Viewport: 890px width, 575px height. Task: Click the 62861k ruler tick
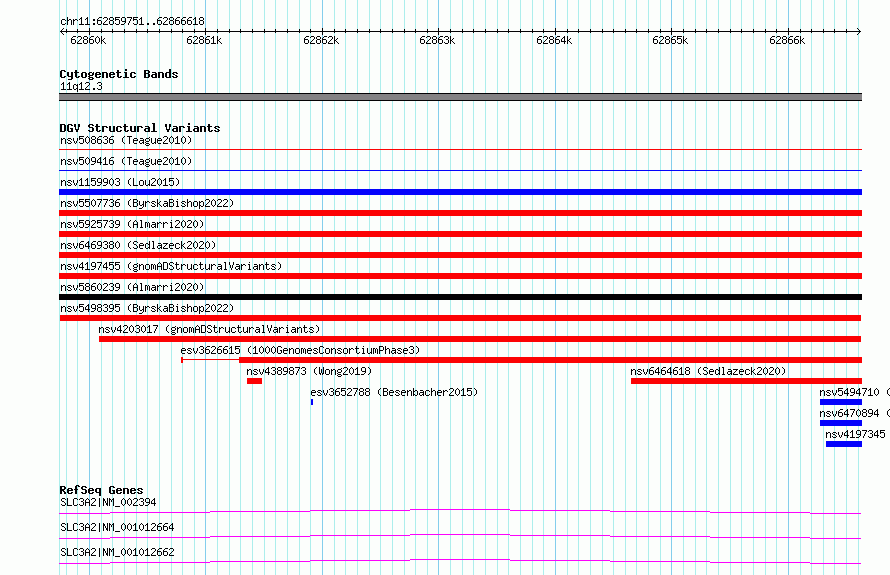(204, 40)
